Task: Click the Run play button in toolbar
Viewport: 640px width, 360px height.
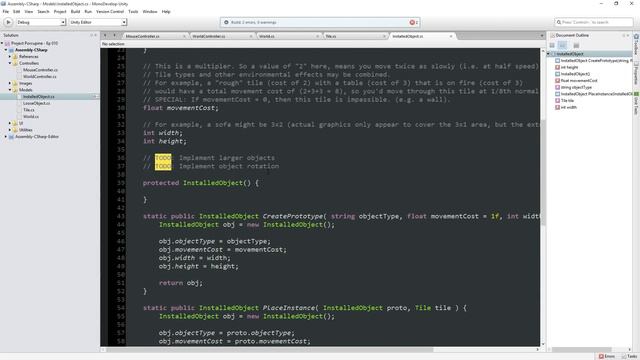Action: coord(8,22)
